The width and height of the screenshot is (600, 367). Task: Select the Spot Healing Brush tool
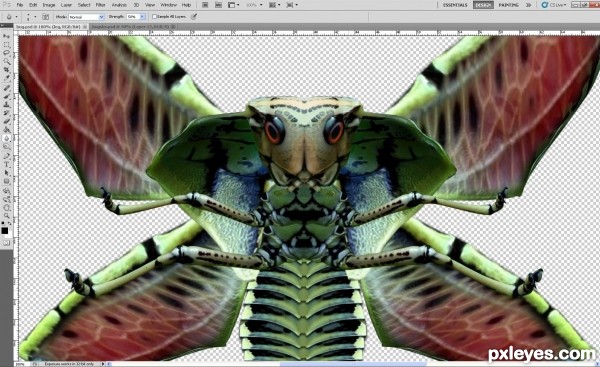[x=7, y=88]
